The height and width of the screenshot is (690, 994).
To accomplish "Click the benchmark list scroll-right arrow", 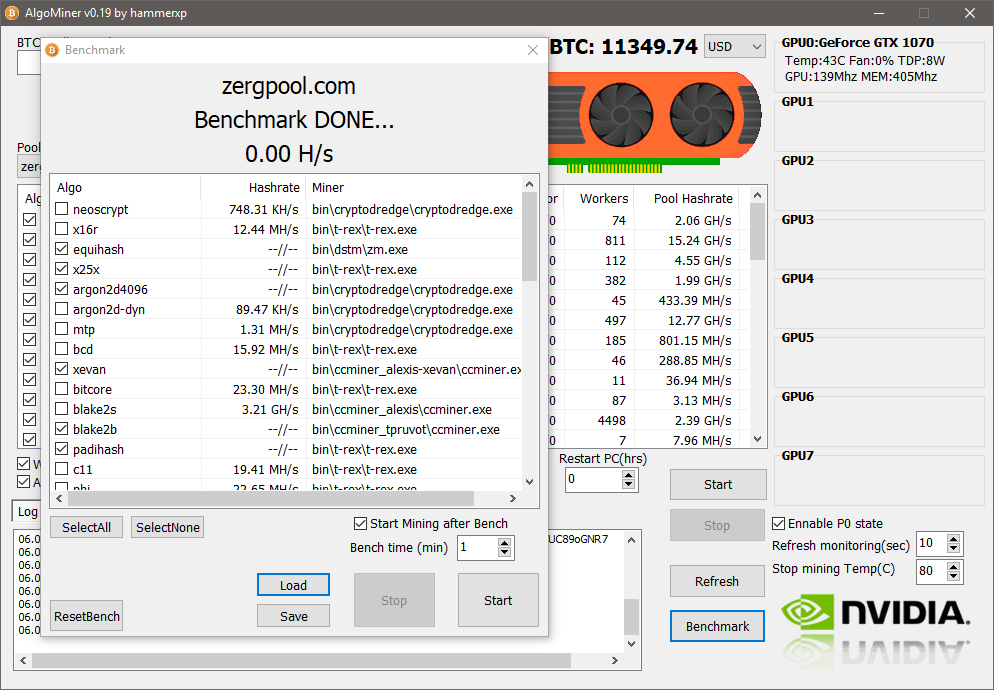I will (x=513, y=498).
